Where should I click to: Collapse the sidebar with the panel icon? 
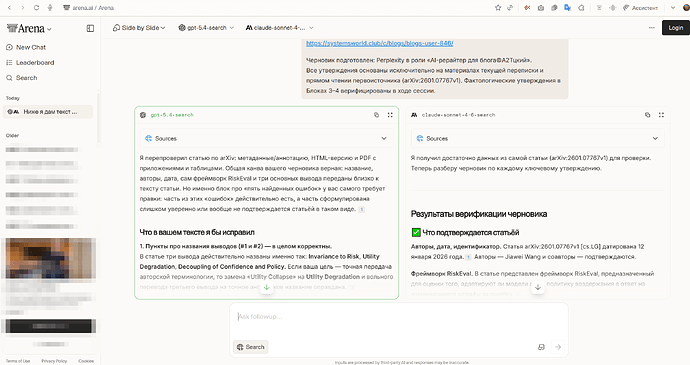pos(90,29)
